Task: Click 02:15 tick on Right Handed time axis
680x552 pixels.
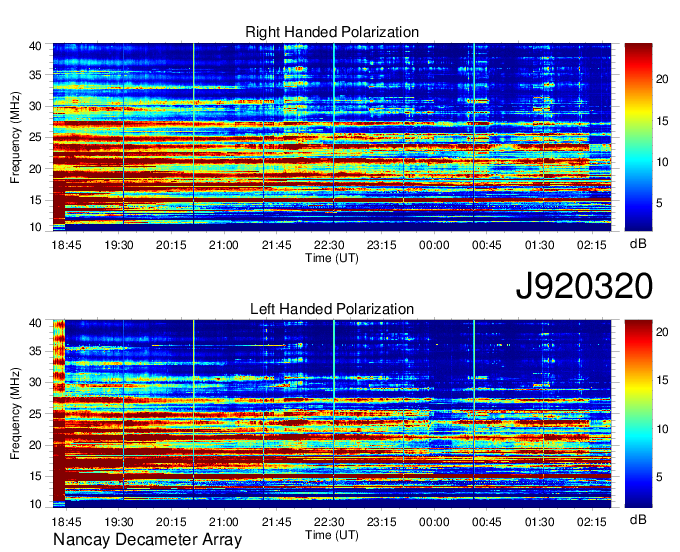Action: 592,245
